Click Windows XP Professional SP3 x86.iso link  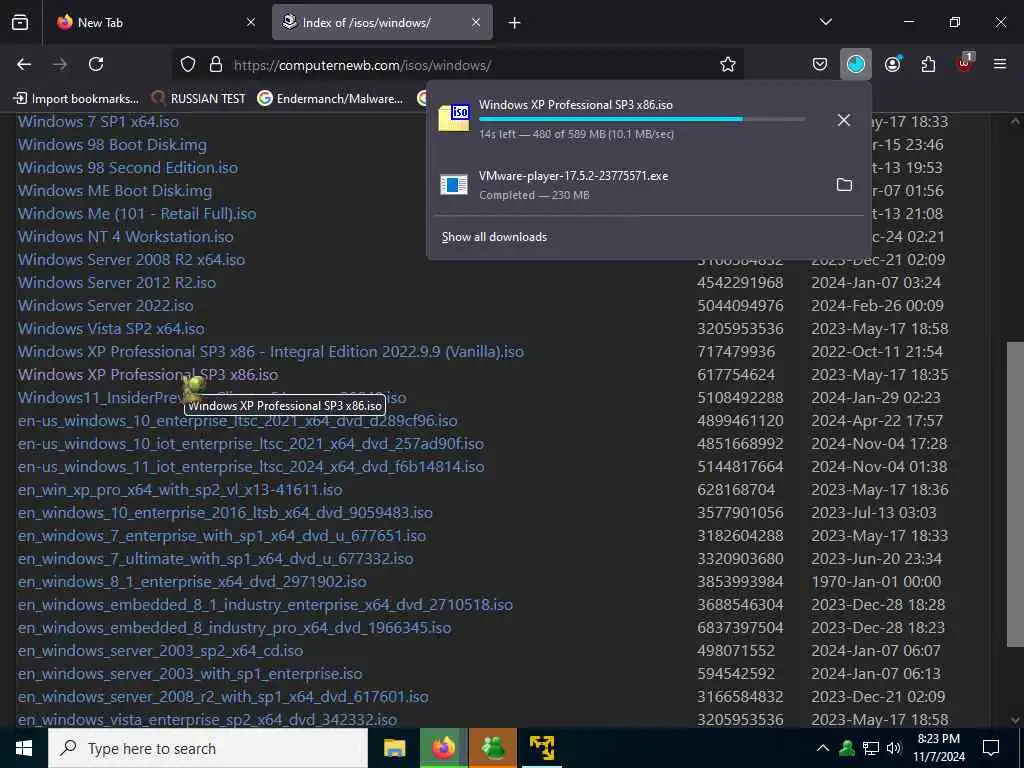[x=148, y=375]
